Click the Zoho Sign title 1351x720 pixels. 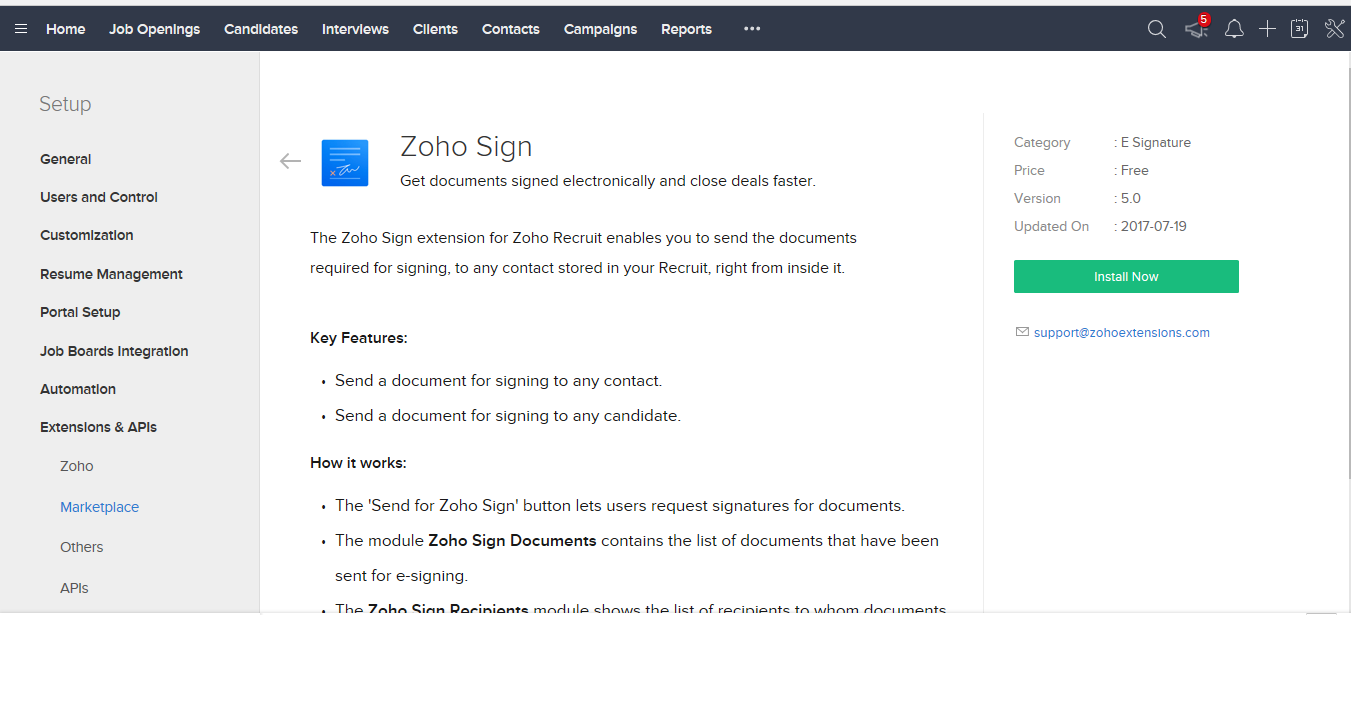pos(466,146)
